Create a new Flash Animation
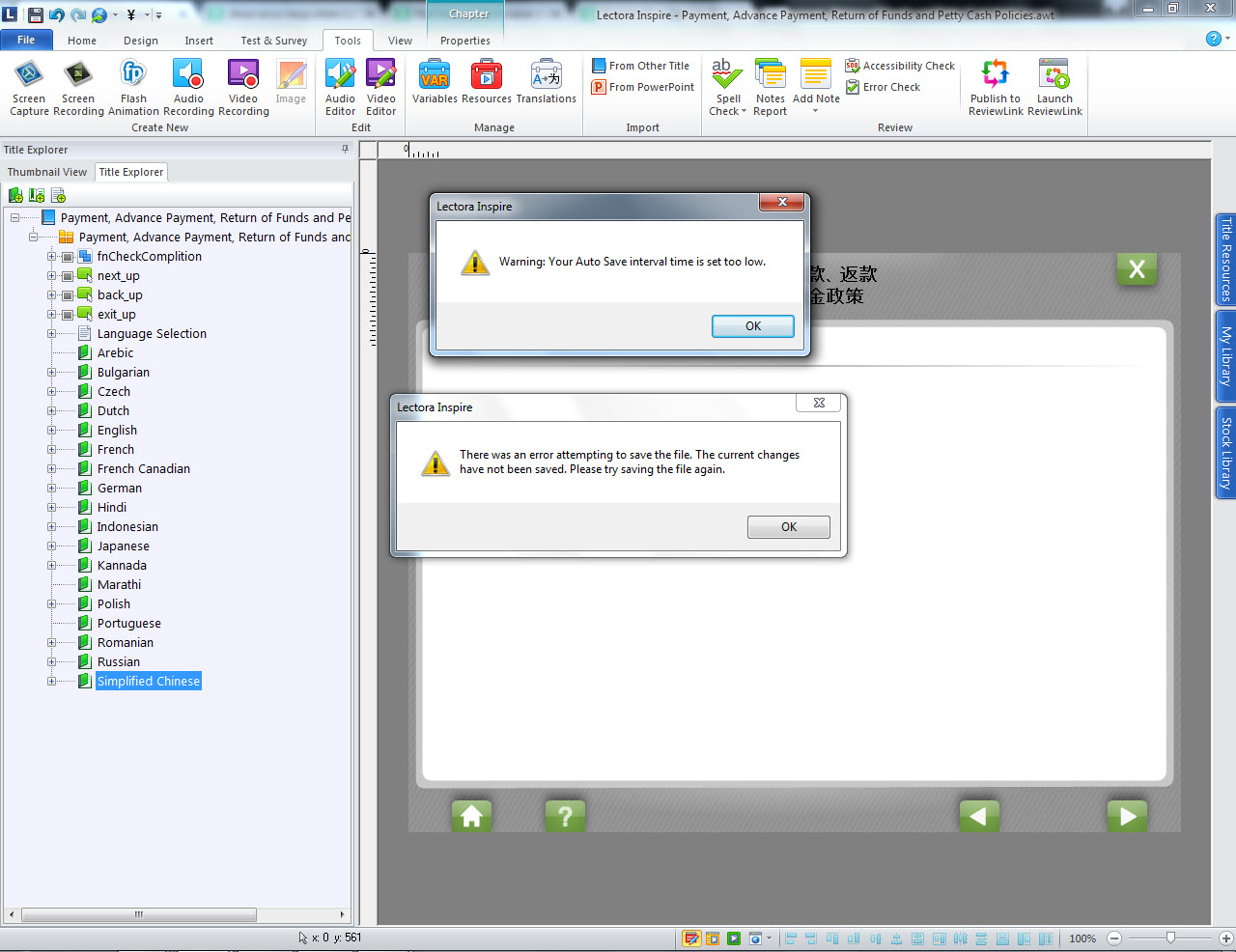The image size is (1236, 952). tap(133, 88)
